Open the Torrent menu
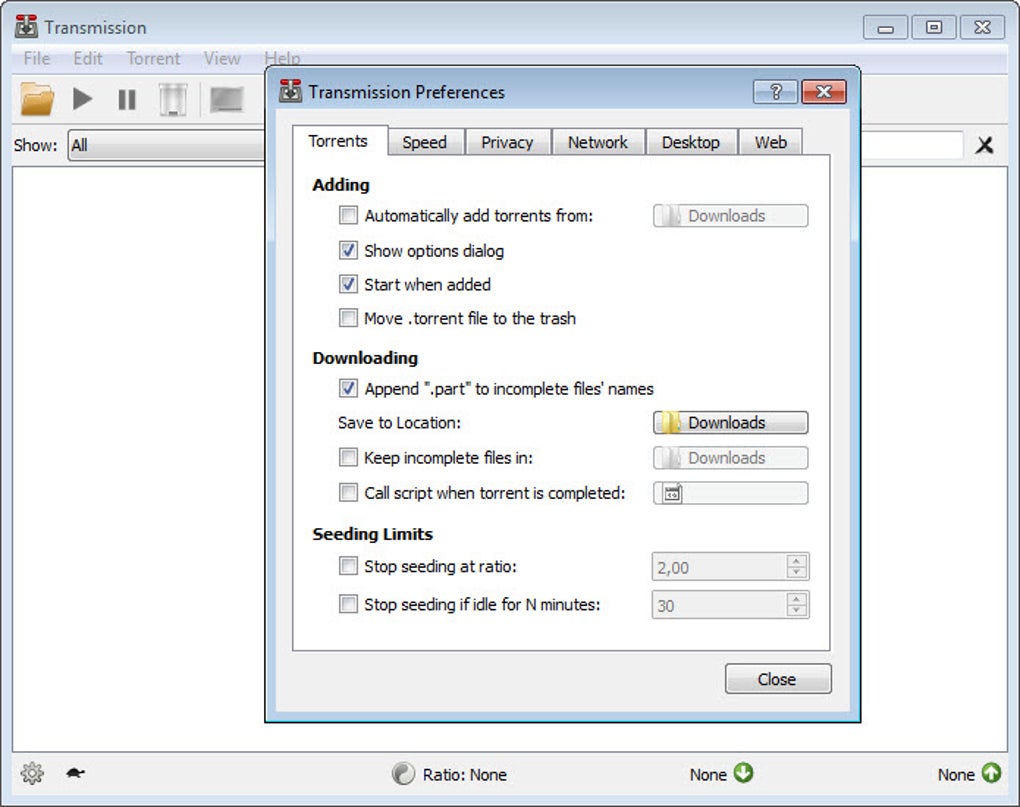This screenshot has width=1020, height=807. coord(154,59)
